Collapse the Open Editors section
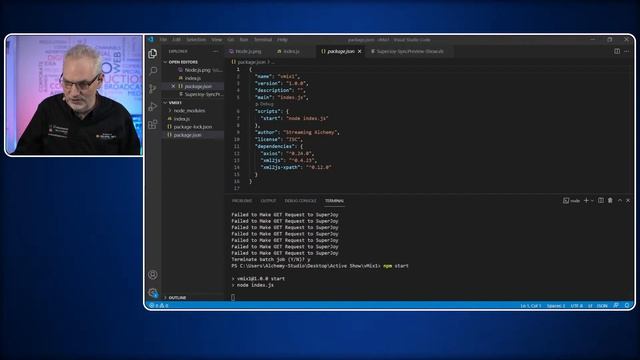Screen dimensions: 640x360 [x=183, y=62]
